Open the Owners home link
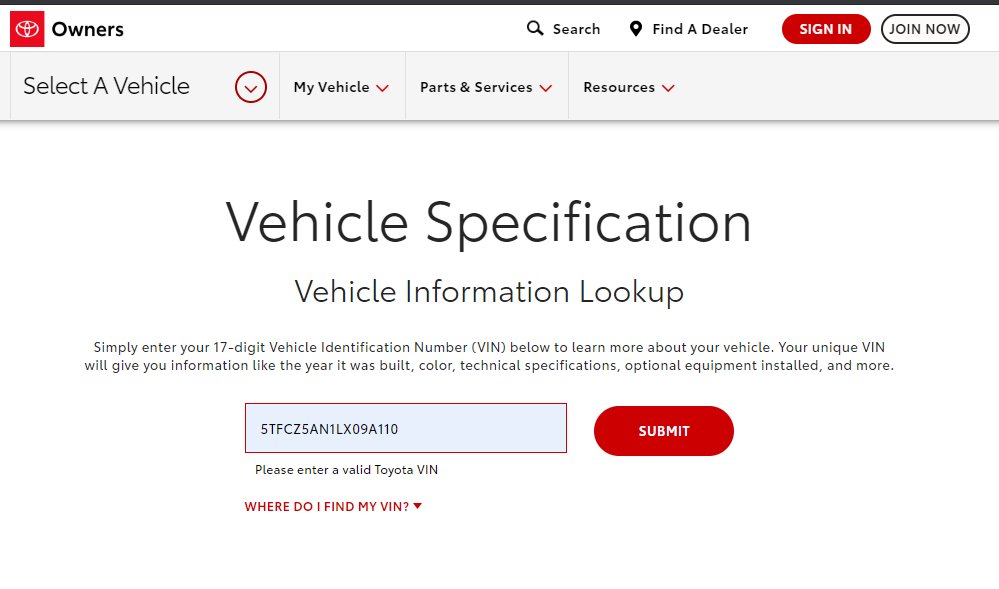 click(87, 29)
